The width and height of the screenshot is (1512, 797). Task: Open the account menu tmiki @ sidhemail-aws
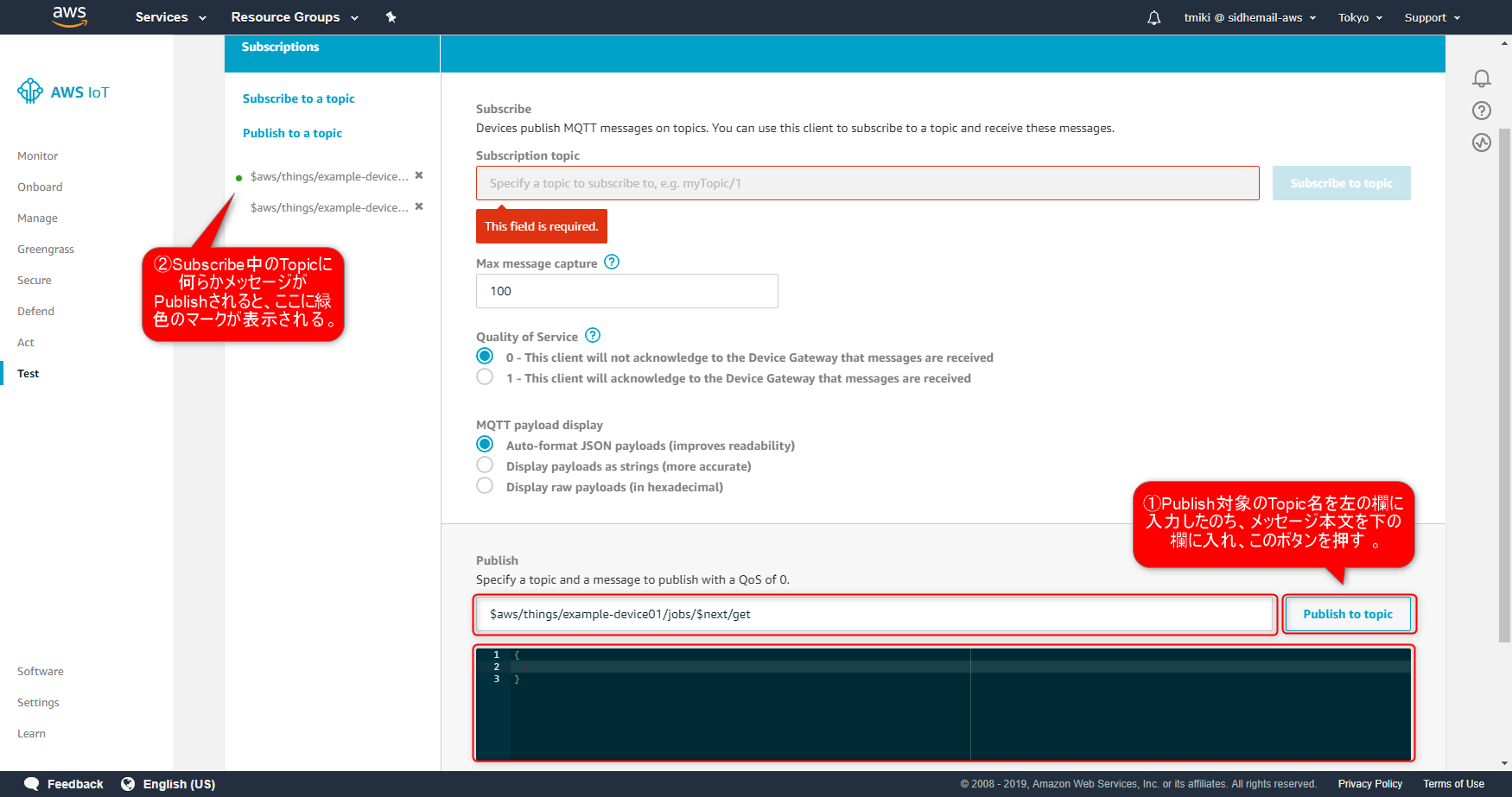pyautogui.click(x=1250, y=17)
